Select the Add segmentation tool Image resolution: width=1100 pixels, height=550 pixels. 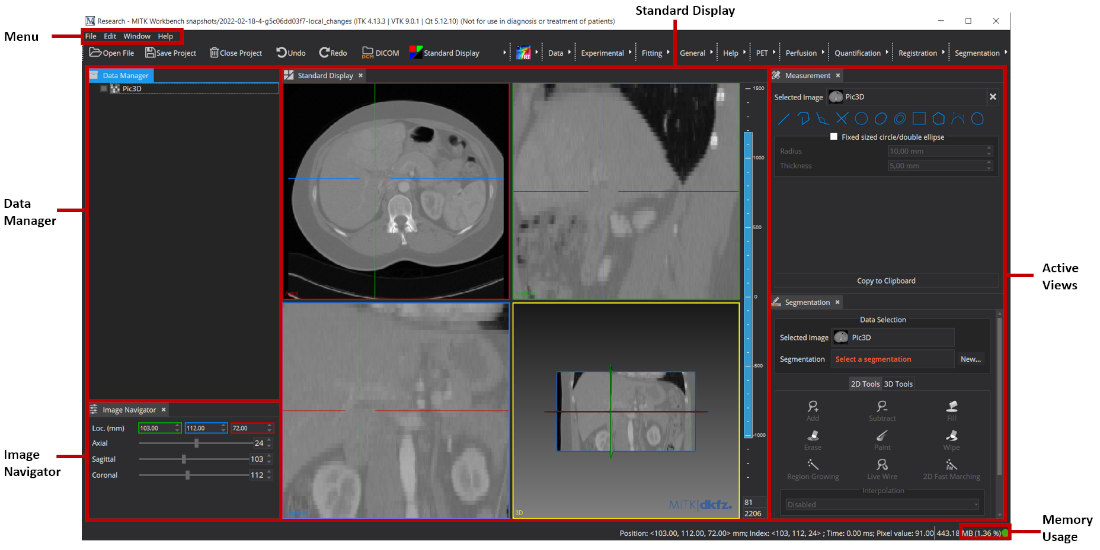813,410
